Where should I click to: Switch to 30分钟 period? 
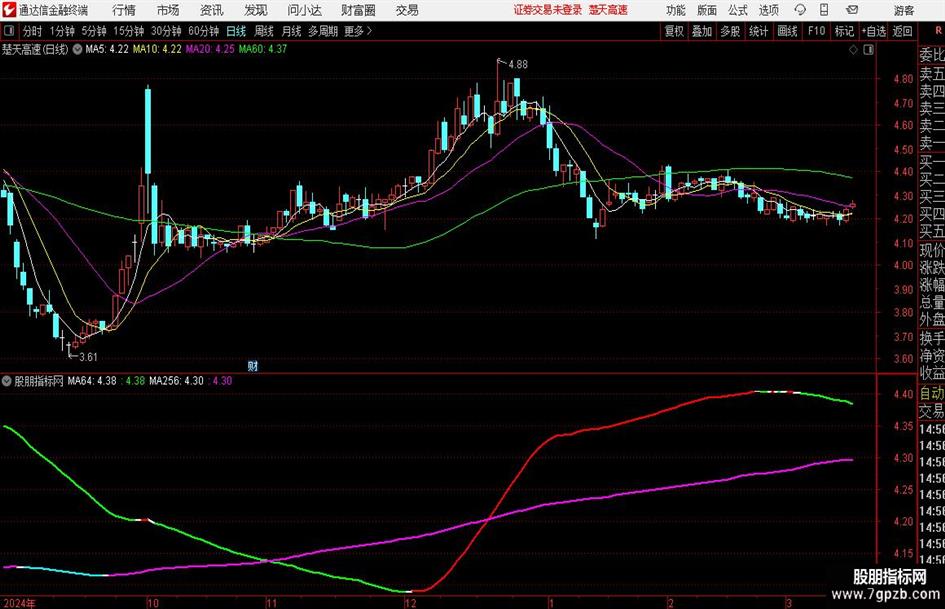point(166,31)
